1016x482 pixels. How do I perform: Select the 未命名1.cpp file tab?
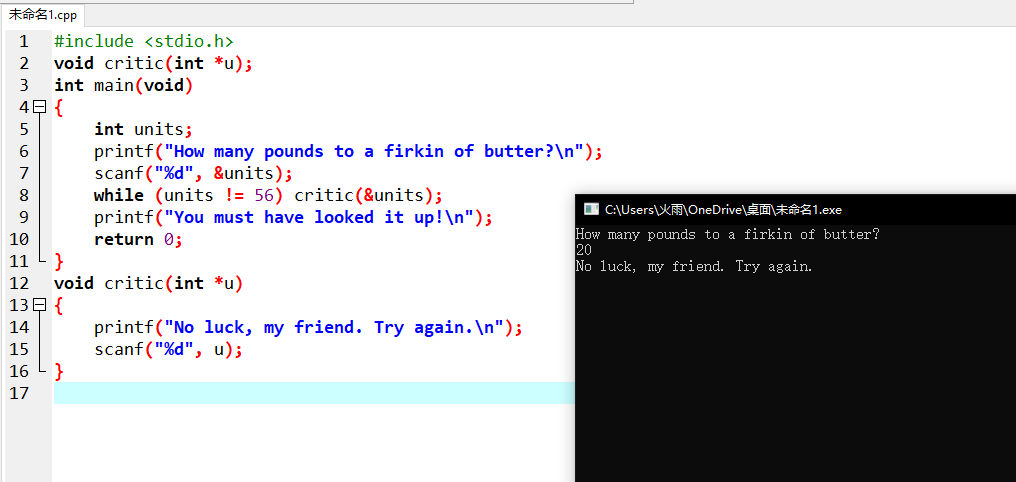pyautogui.click(x=43, y=15)
